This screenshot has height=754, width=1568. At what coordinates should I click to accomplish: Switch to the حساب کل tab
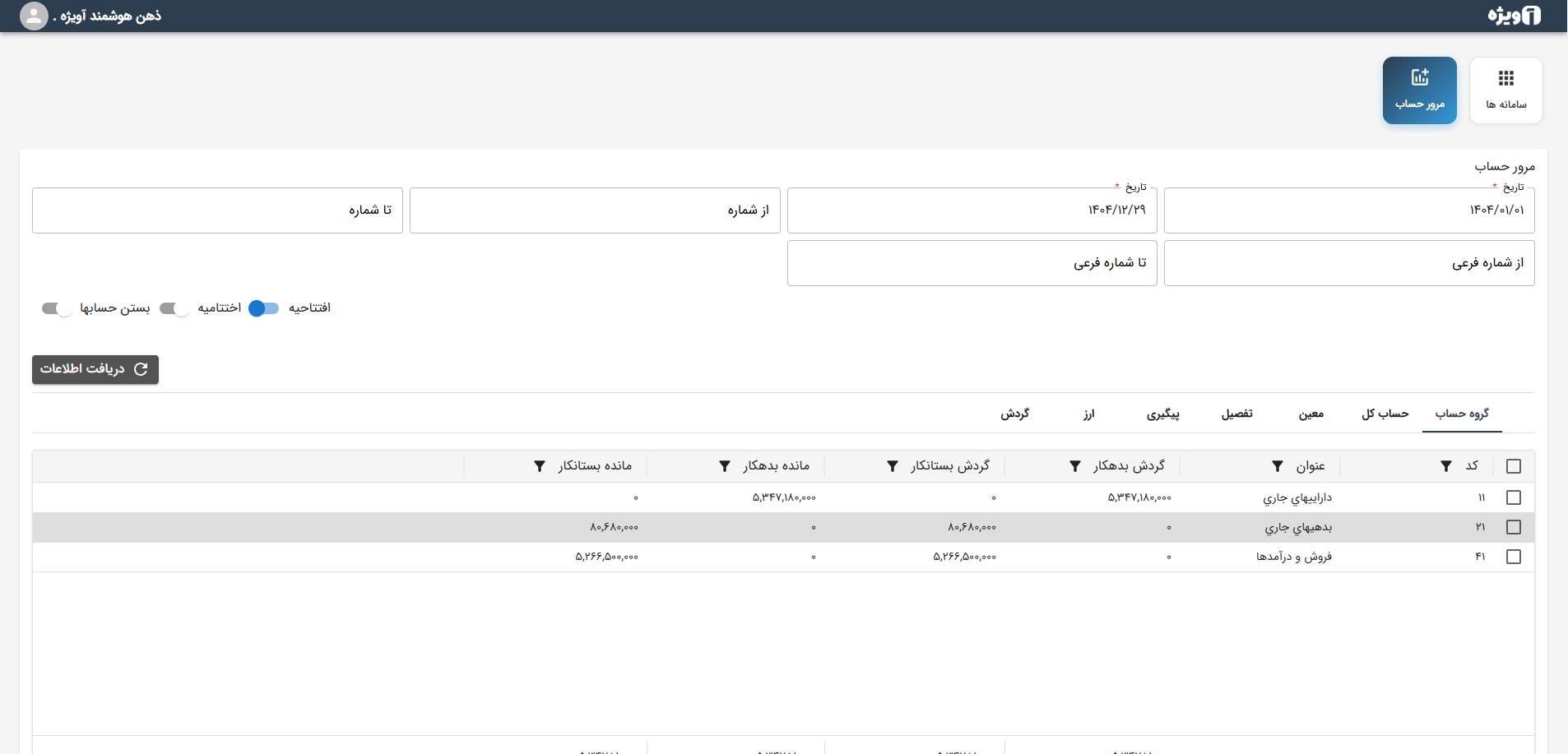tap(1385, 414)
